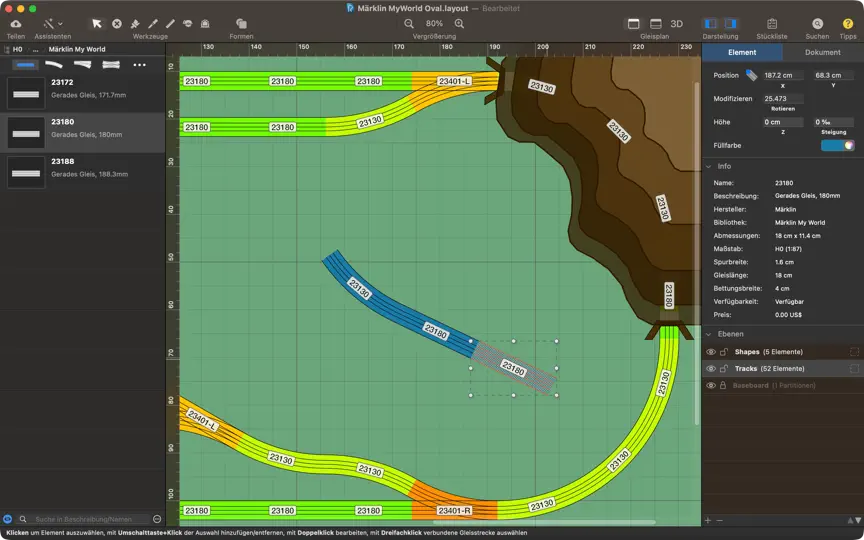Edit the Steigung slope field

click(834, 122)
